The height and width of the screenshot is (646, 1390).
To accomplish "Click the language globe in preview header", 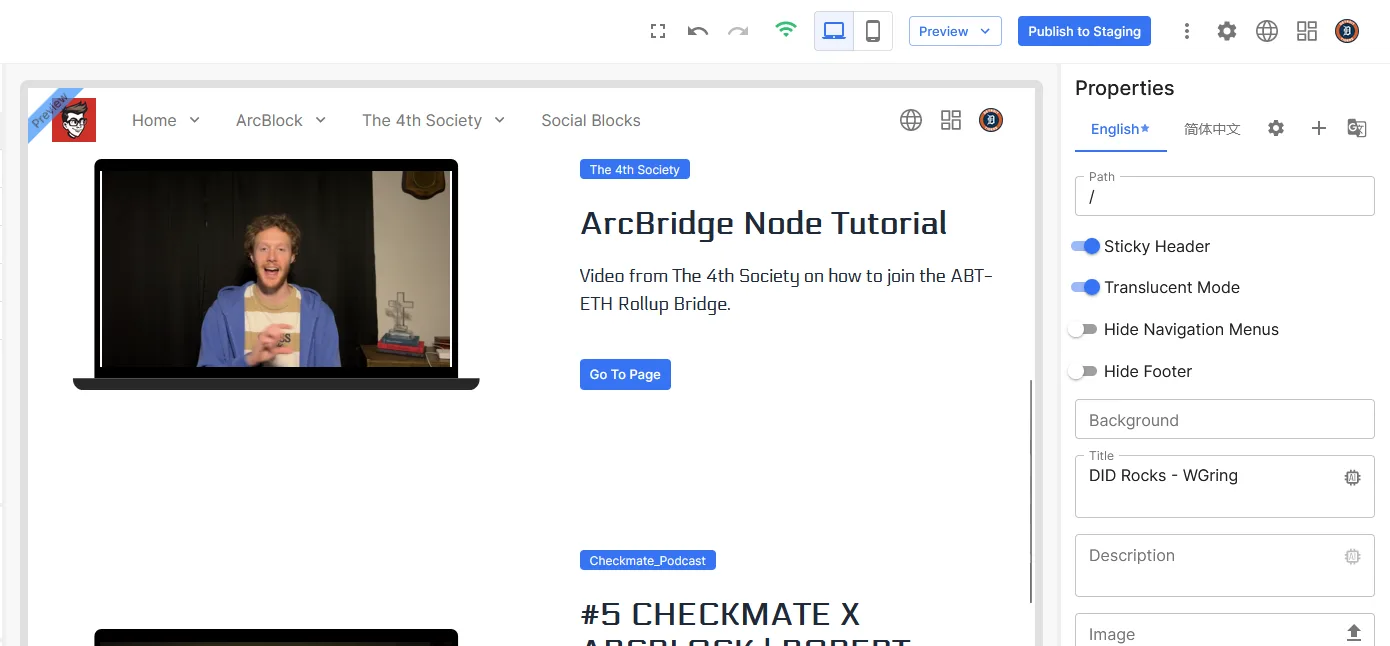I will [x=911, y=120].
